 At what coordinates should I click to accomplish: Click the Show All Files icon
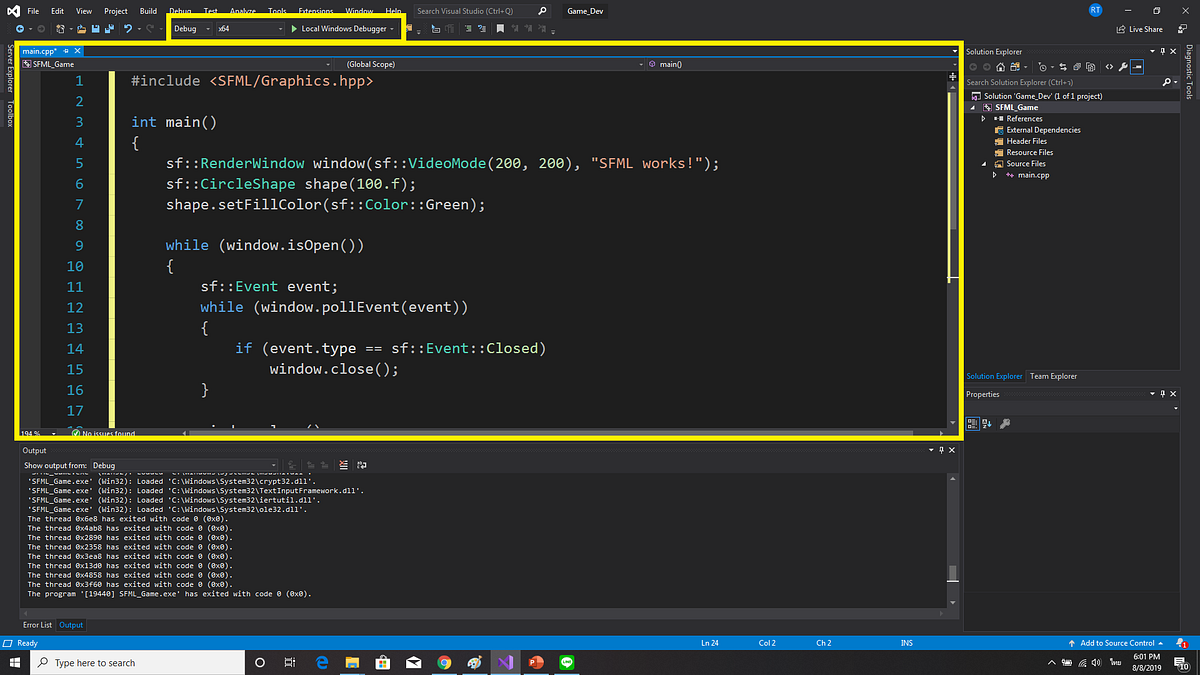(1091, 67)
